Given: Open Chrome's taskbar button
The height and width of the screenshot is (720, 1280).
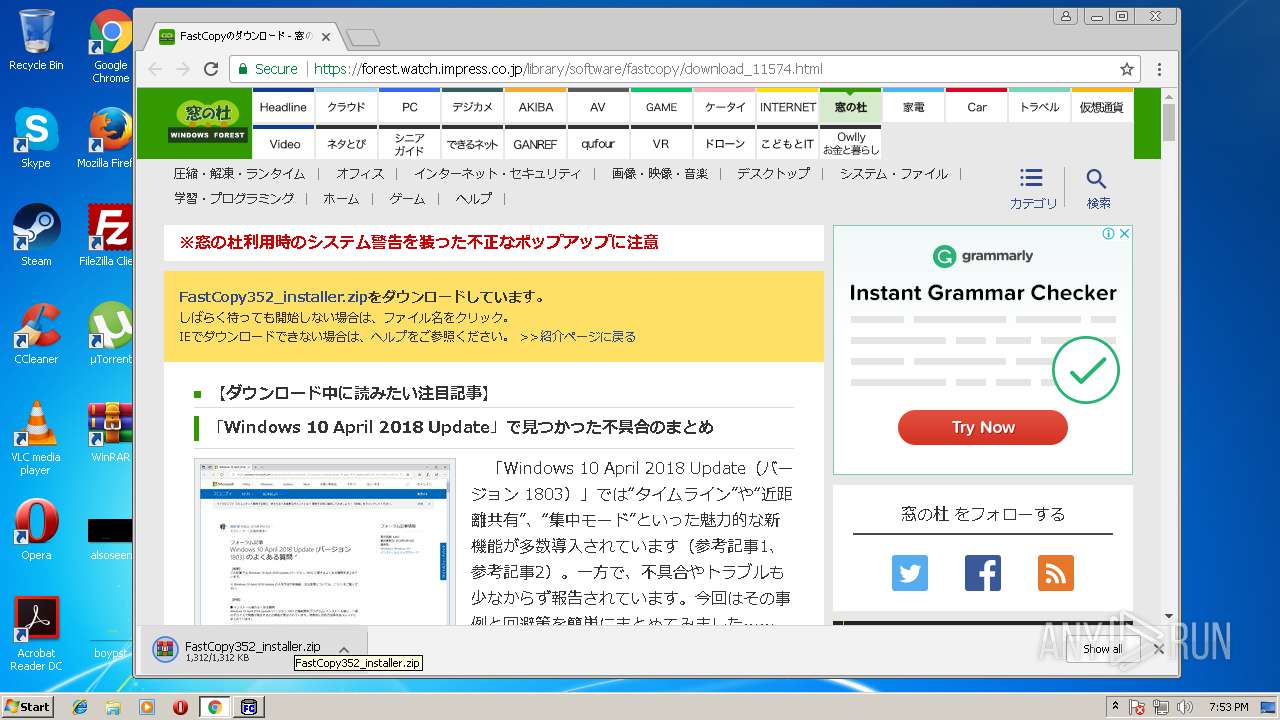Looking at the screenshot, I should click(x=214, y=707).
